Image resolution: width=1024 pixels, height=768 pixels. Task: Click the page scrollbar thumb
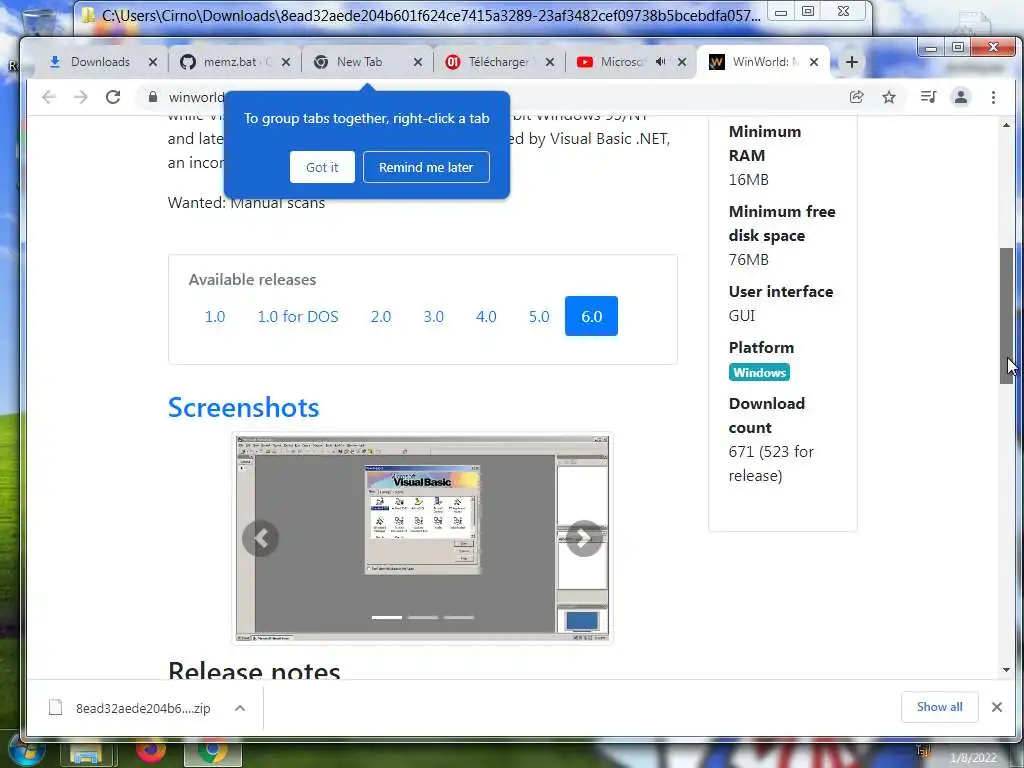(1006, 316)
